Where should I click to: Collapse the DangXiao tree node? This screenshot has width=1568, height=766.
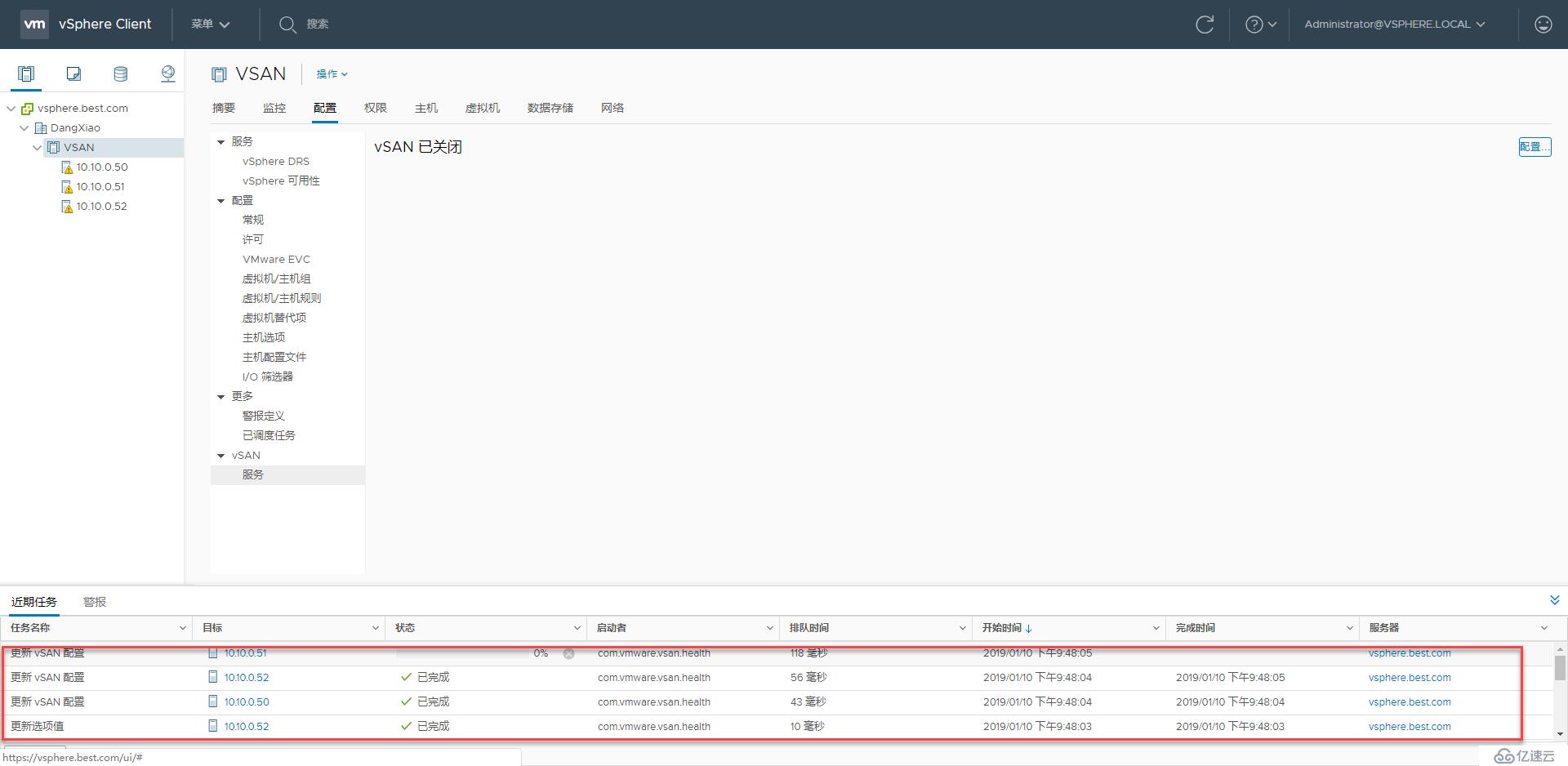coord(24,128)
